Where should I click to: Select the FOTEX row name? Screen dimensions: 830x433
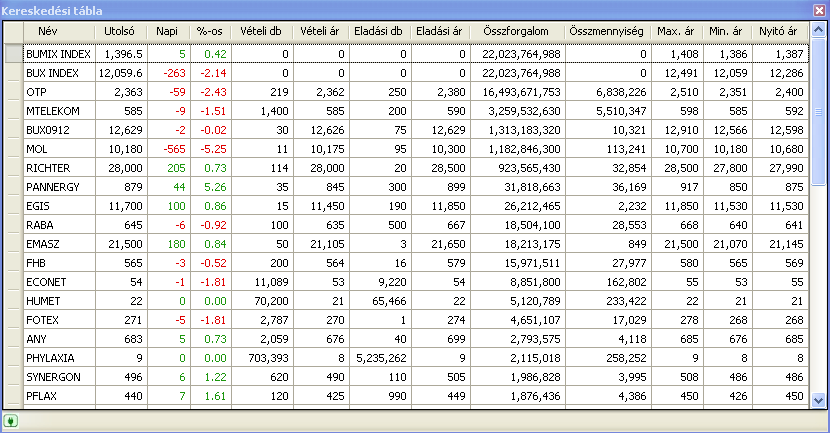coord(42,320)
